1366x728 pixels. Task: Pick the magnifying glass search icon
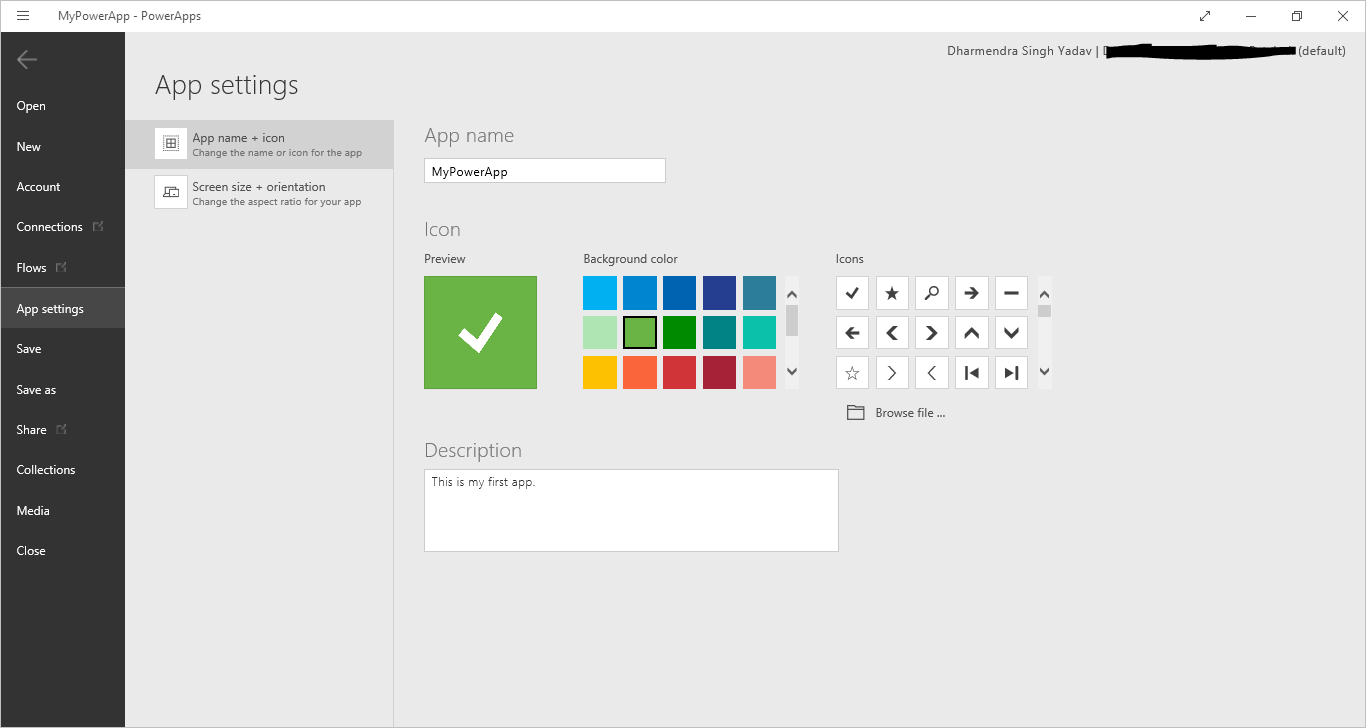pyautogui.click(x=932, y=293)
